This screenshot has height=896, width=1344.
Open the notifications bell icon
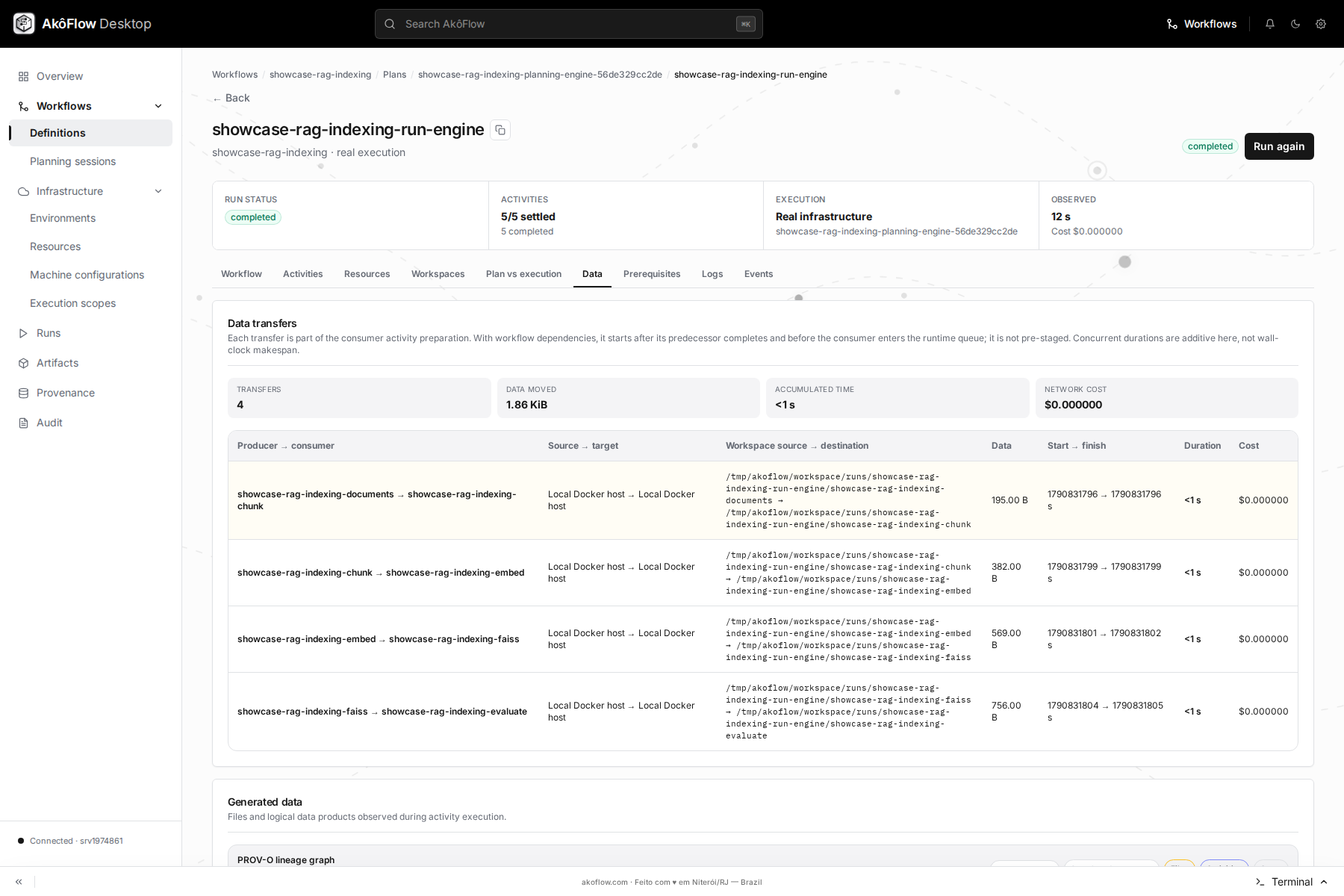click(x=1270, y=24)
